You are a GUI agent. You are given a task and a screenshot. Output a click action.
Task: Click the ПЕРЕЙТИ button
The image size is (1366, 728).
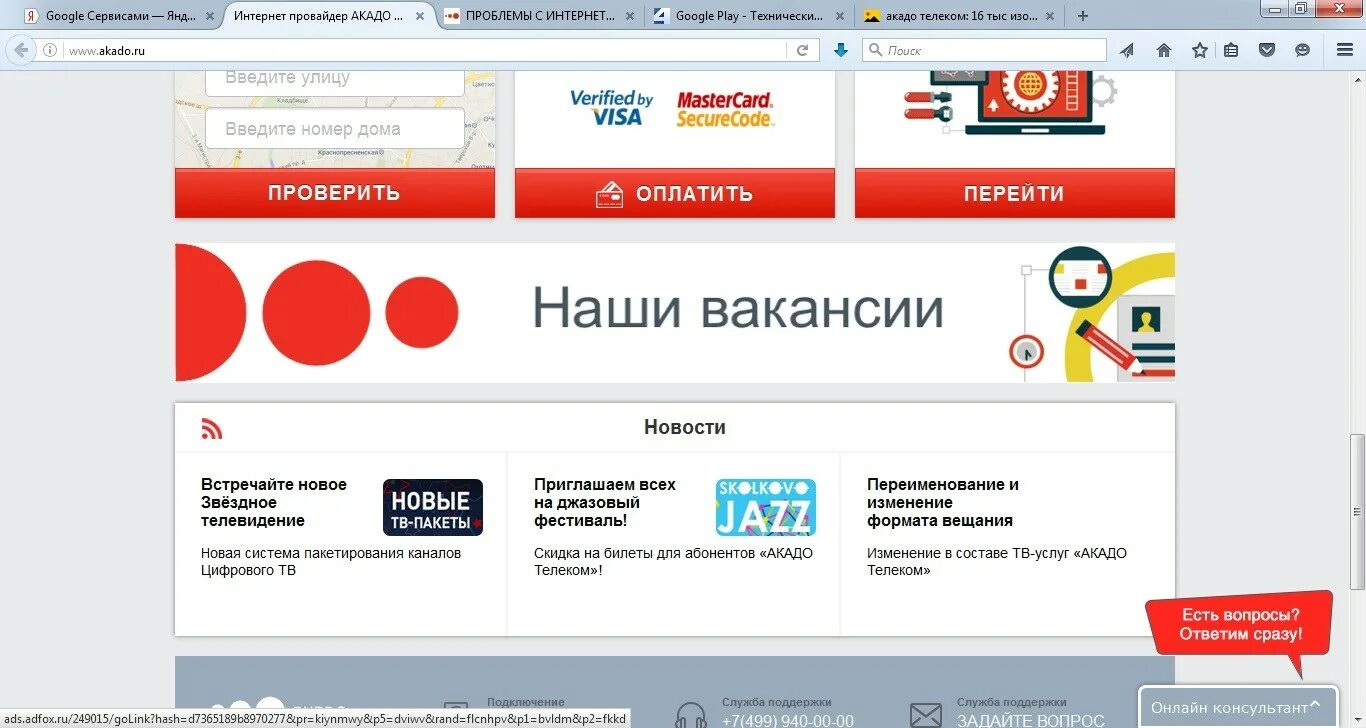pyautogui.click(x=1015, y=193)
